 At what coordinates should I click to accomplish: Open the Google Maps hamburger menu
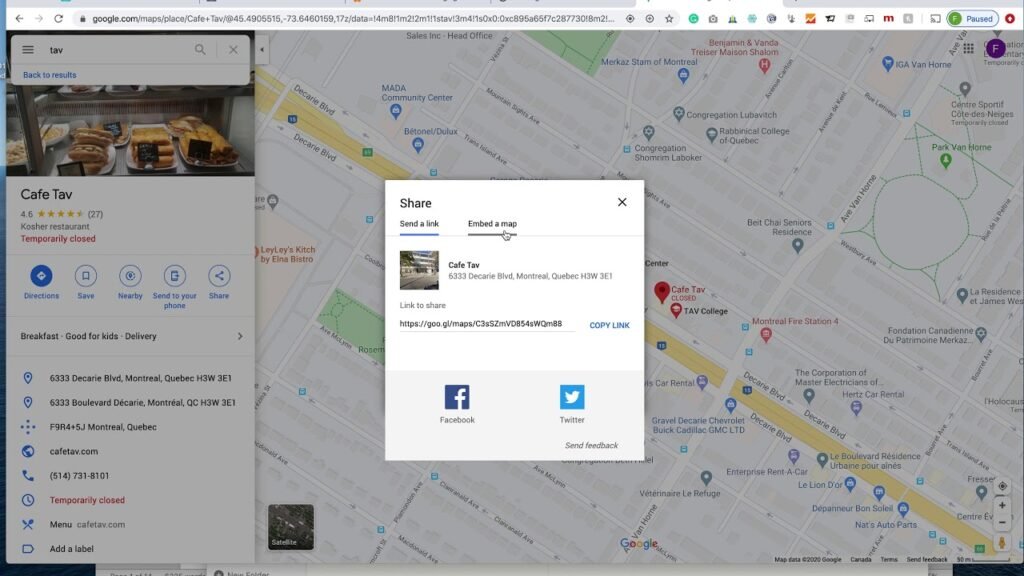(x=27, y=50)
